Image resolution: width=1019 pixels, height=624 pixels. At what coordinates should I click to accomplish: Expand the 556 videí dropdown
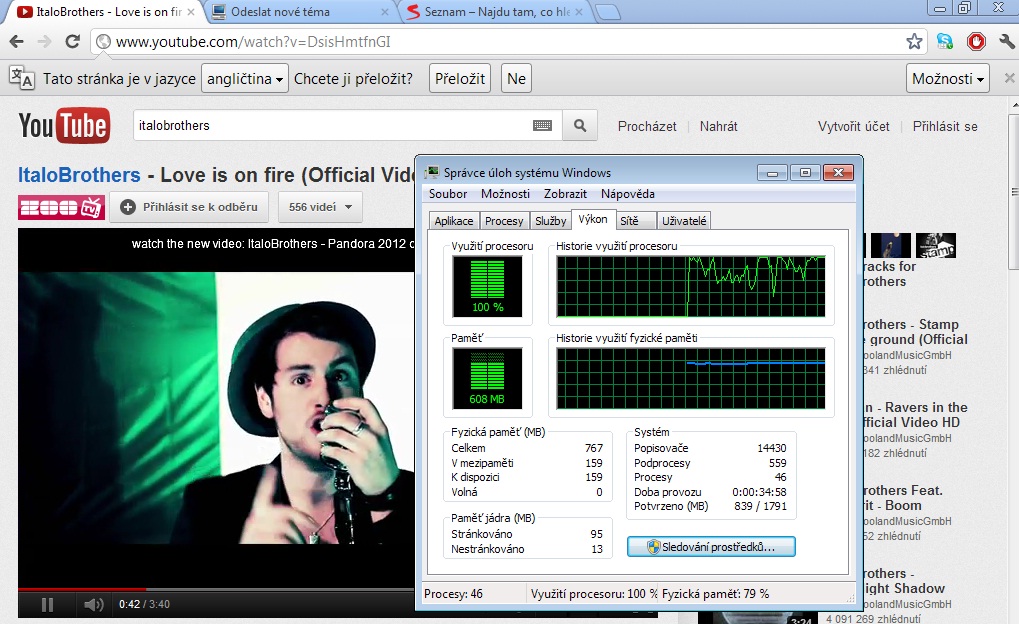(x=320, y=207)
